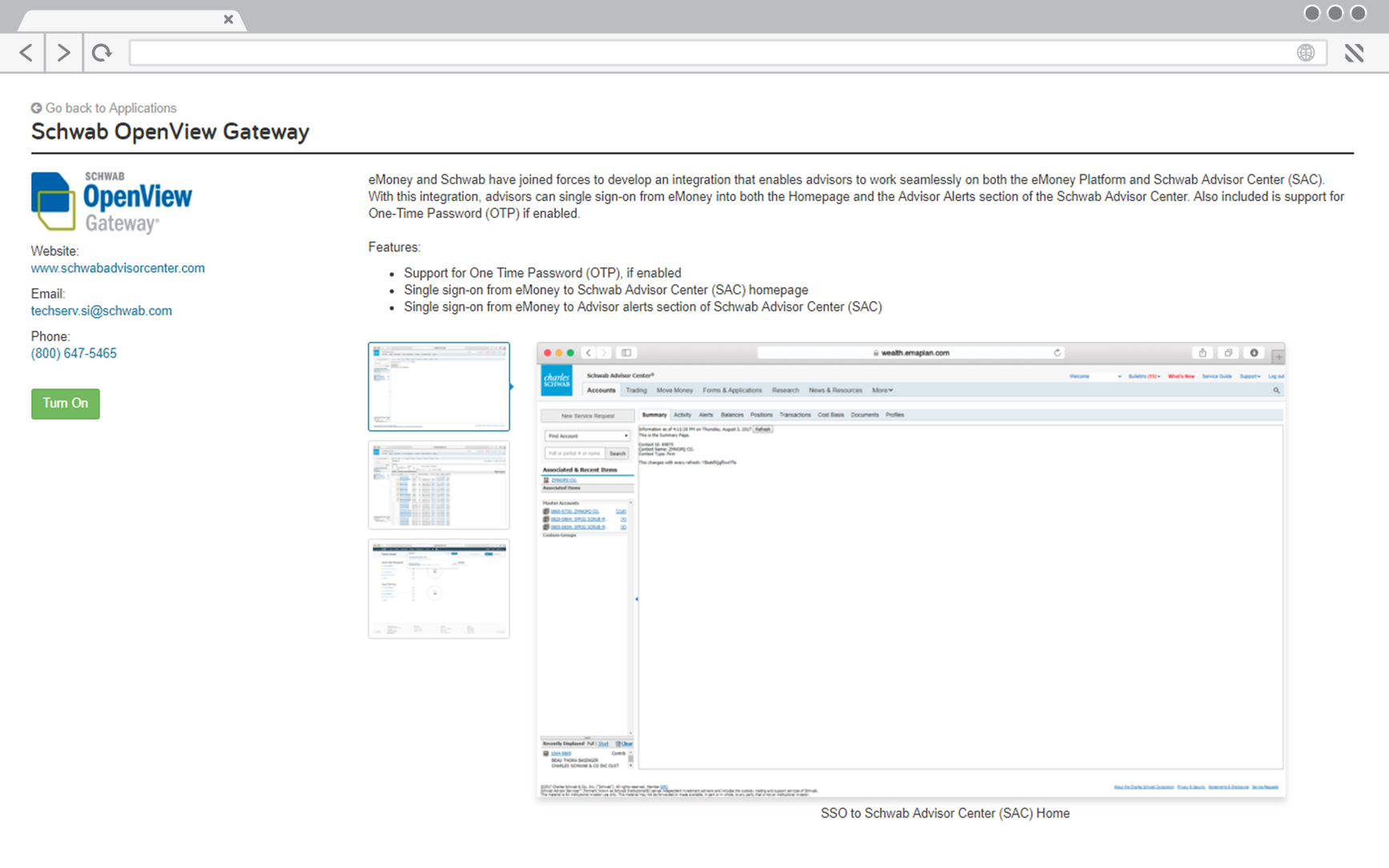The width and height of the screenshot is (1389, 868).
Task: Click the reload icon in the preview address bar
Action: [1057, 353]
